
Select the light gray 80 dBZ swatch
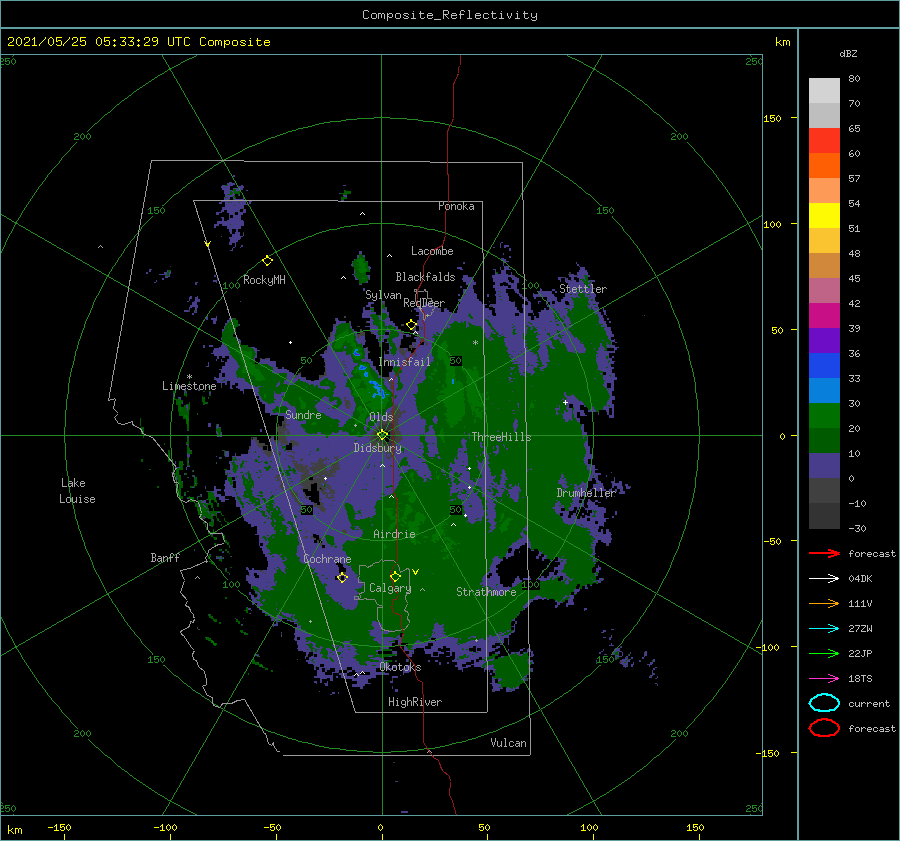coord(824,90)
